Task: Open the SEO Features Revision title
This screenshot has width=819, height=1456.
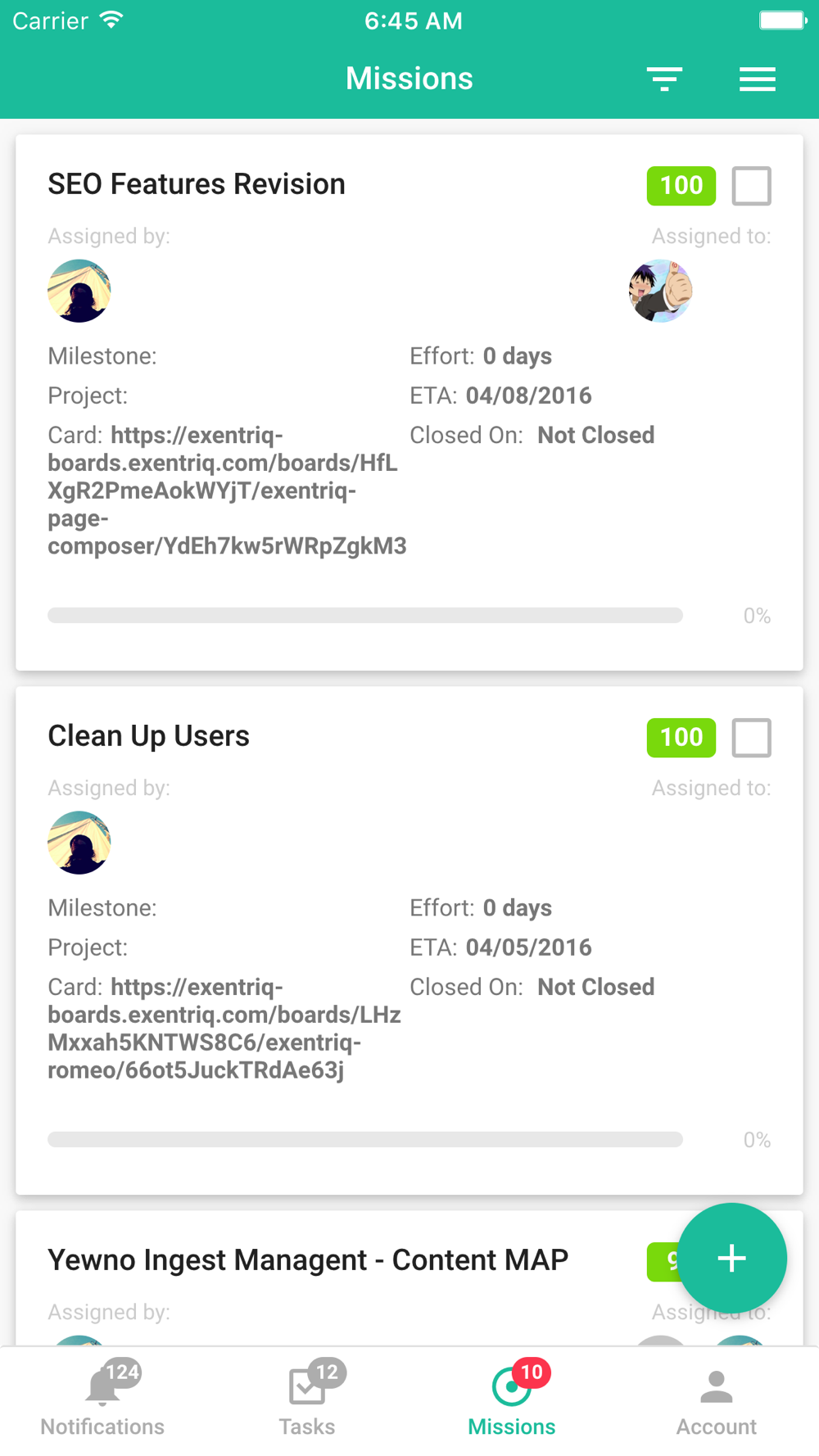Action: pyautogui.click(x=197, y=184)
